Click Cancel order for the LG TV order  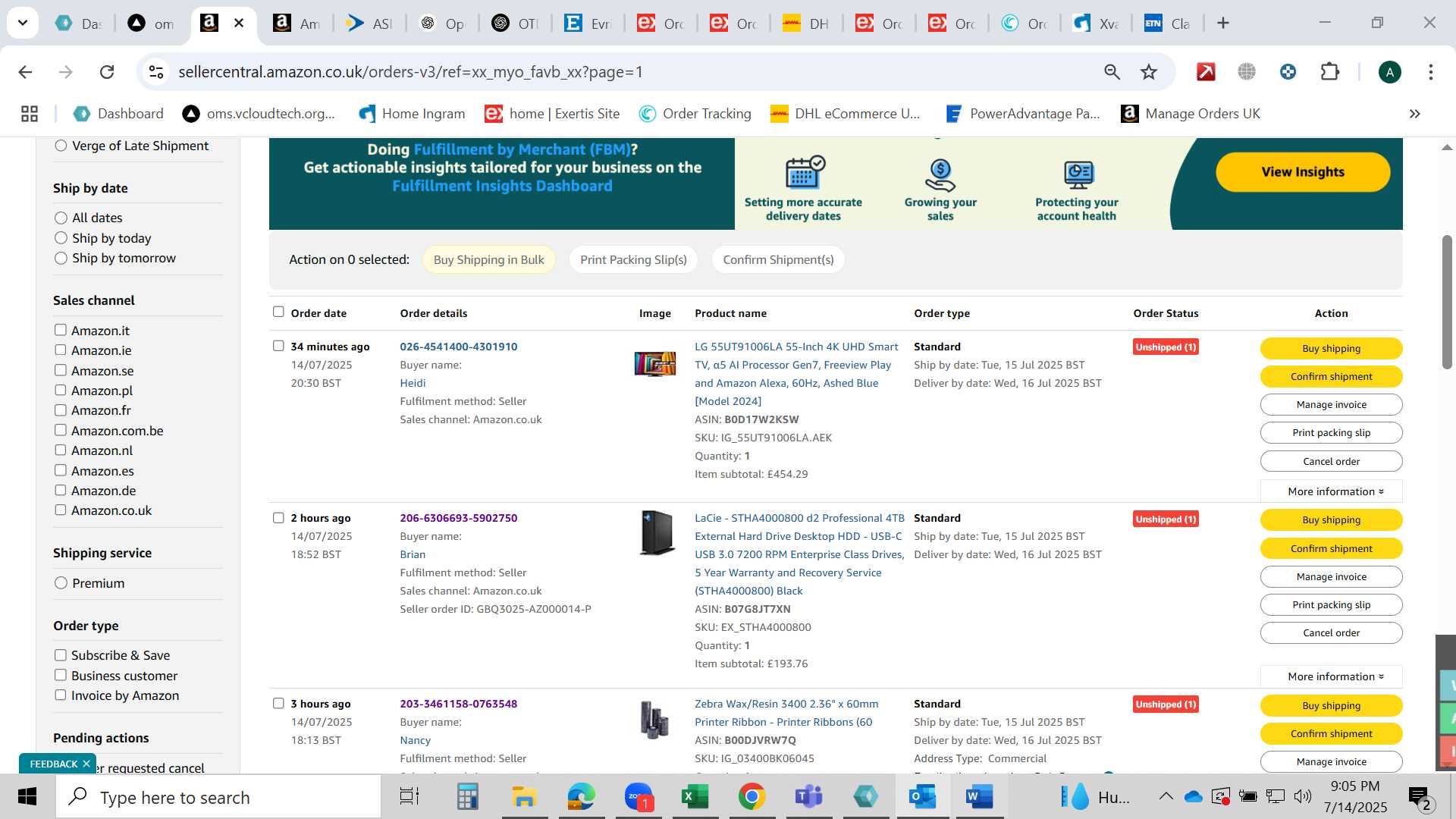coord(1332,461)
